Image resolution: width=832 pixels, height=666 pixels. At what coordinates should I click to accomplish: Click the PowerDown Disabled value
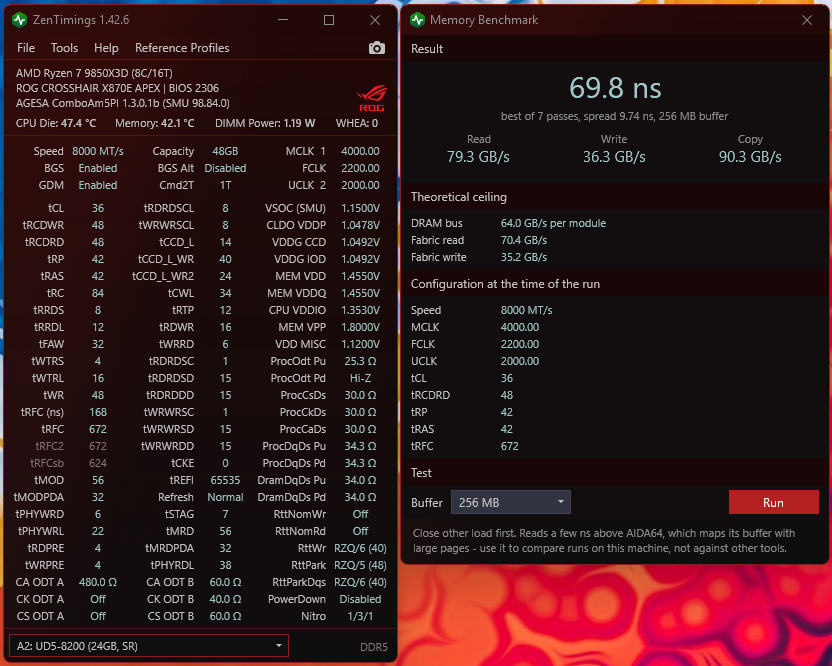[360, 599]
